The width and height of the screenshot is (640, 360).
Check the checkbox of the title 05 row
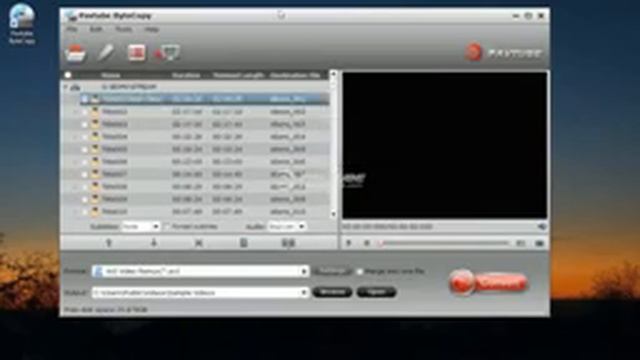click(84, 149)
